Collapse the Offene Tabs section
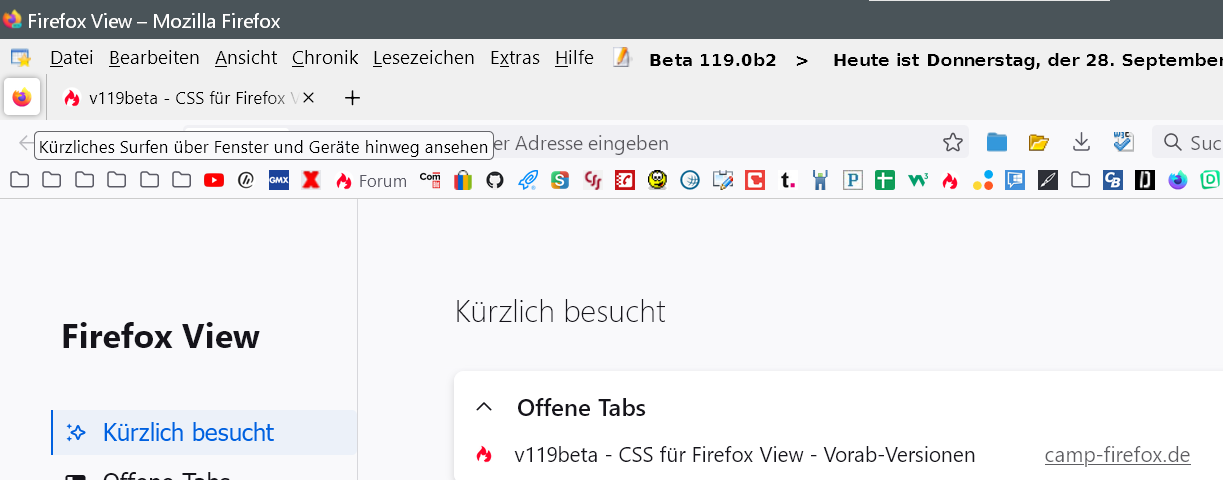Screen dimensions: 1223x480 click(485, 407)
